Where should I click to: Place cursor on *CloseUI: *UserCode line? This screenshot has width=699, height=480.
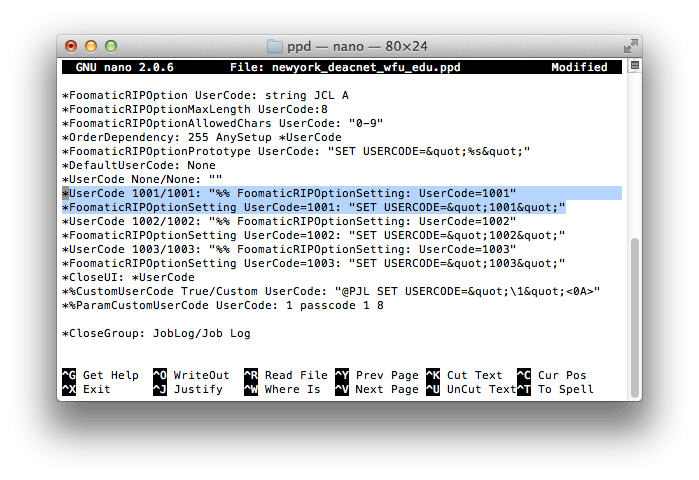pos(128,277)
